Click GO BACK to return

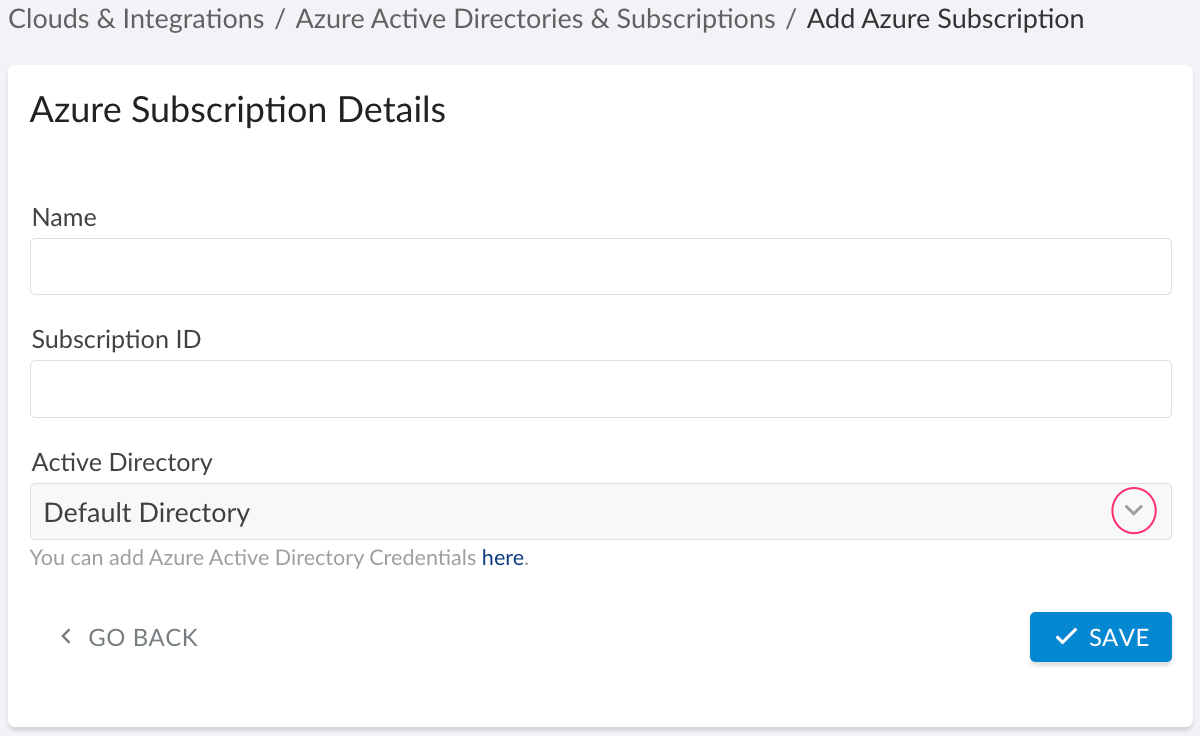143,636
